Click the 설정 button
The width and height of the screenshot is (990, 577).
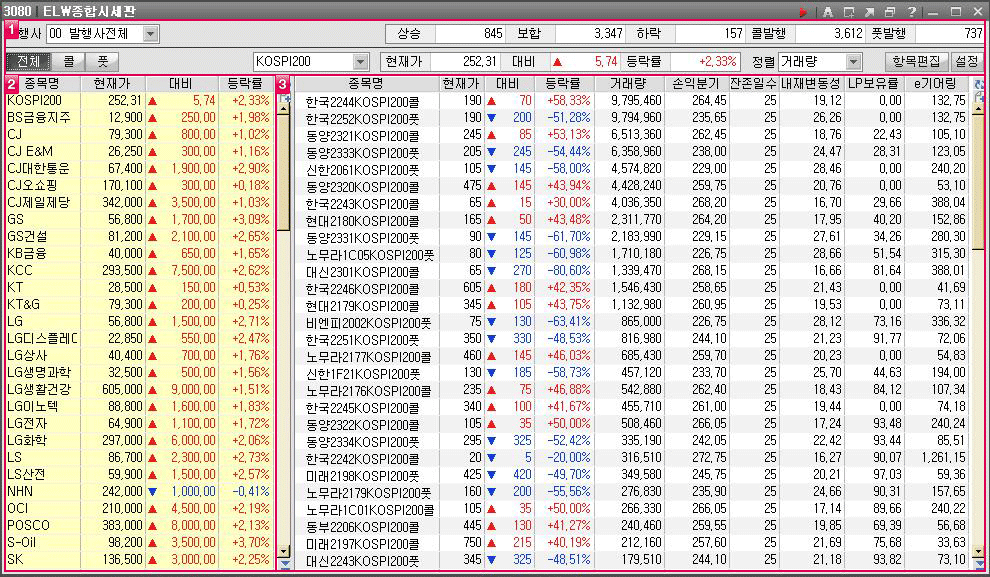click(967, 61)
